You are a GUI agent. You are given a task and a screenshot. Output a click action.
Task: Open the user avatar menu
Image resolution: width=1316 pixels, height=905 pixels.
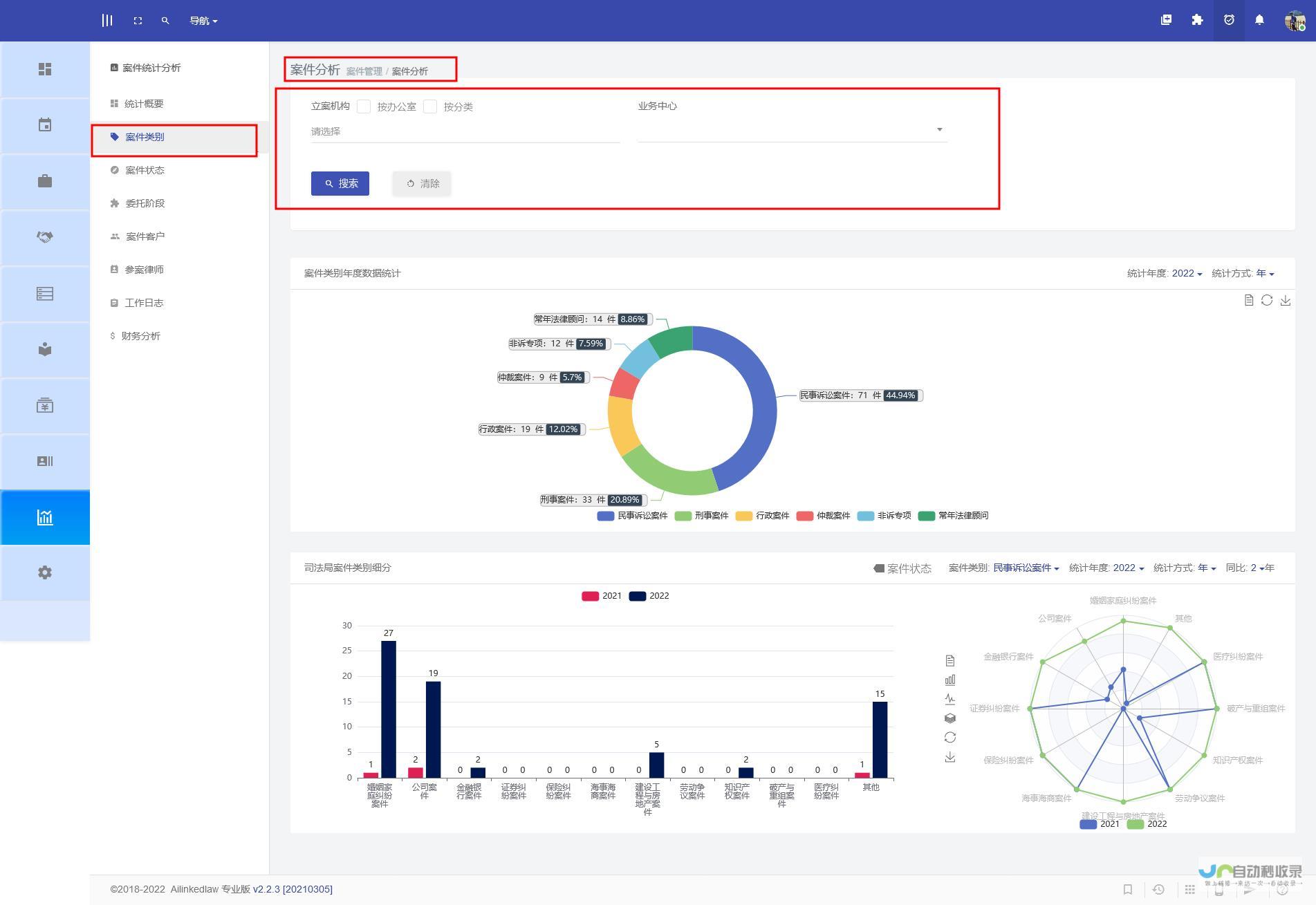pyautogui.click(x=1295, y=21)
